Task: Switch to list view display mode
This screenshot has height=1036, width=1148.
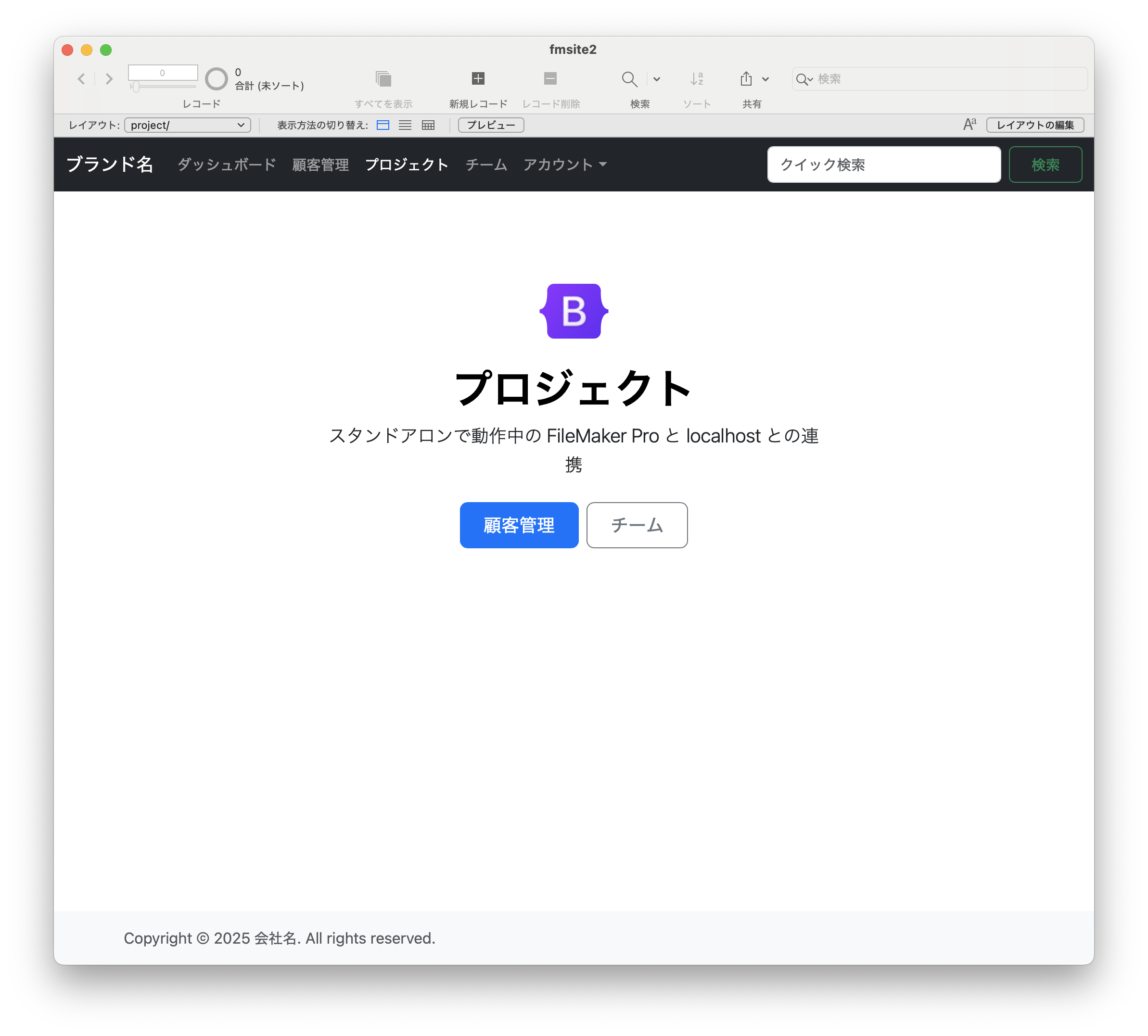Action: click(x=405, y=125)
